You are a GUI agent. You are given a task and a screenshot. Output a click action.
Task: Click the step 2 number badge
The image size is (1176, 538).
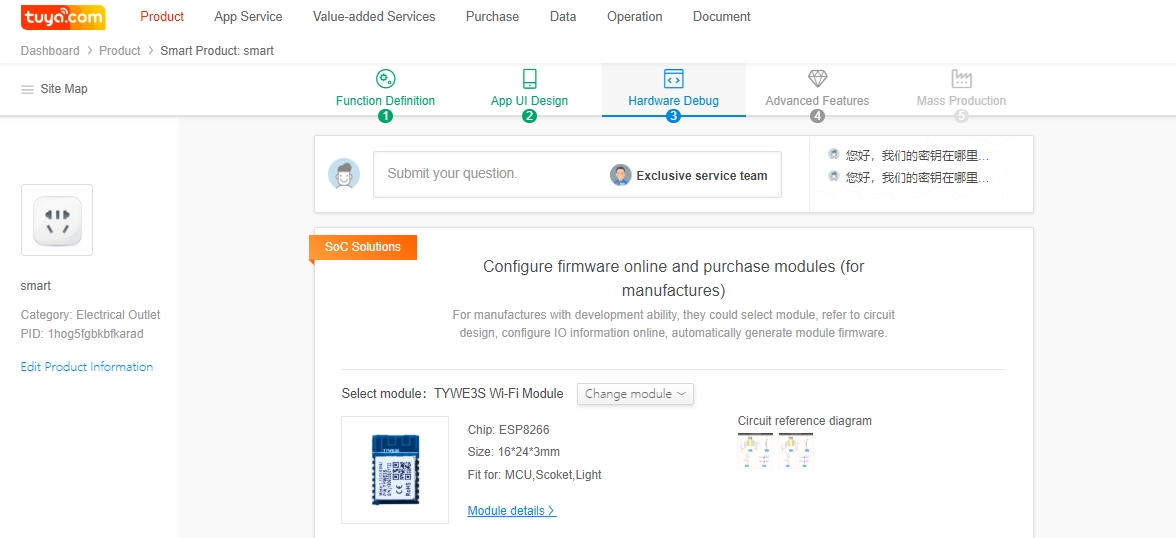point(530,116)
